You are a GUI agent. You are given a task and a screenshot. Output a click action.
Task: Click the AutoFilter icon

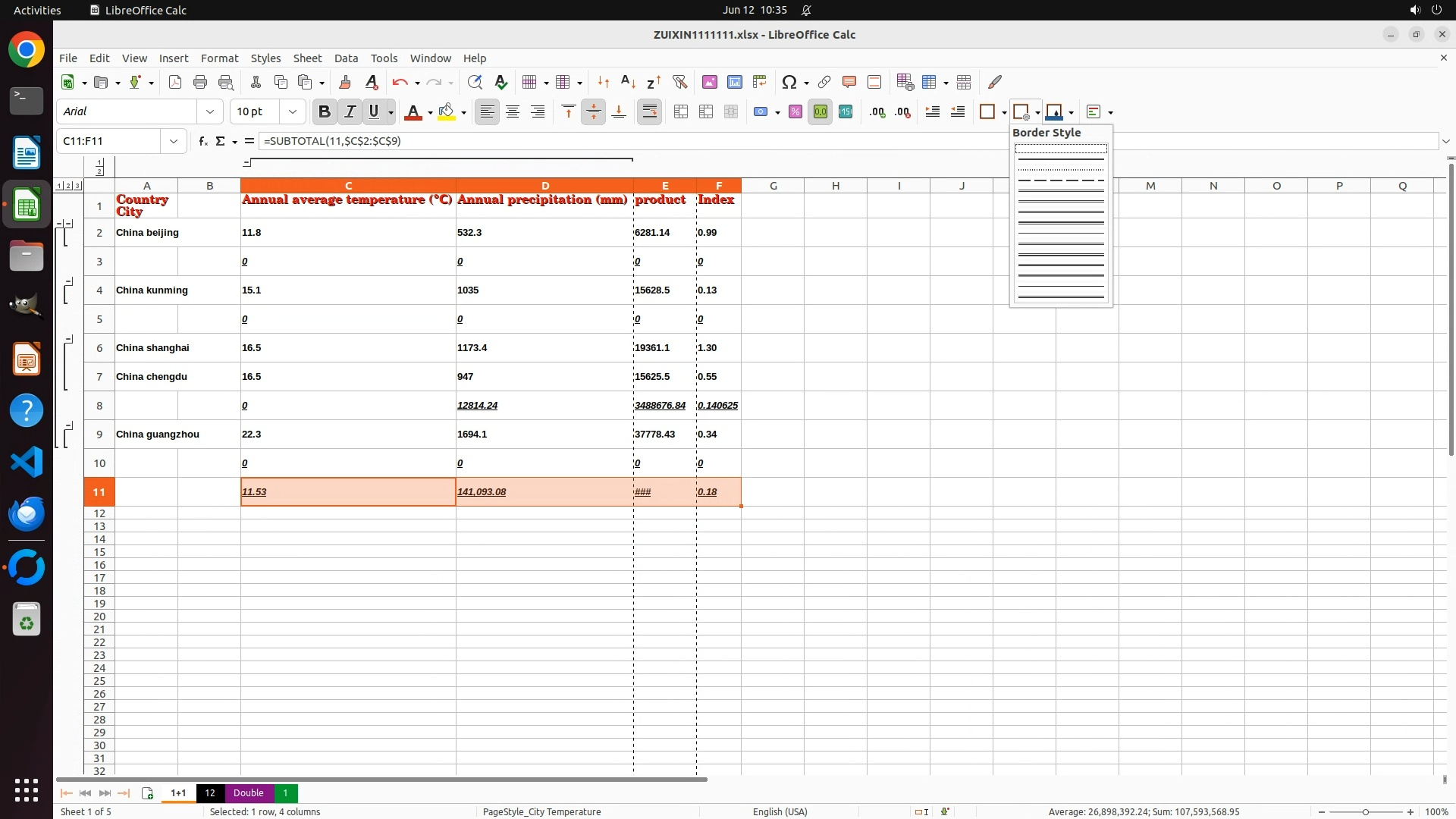(679, 82)
